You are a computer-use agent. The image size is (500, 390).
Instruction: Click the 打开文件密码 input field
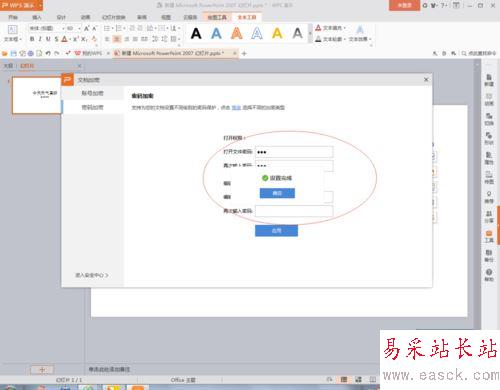[294, 152]
